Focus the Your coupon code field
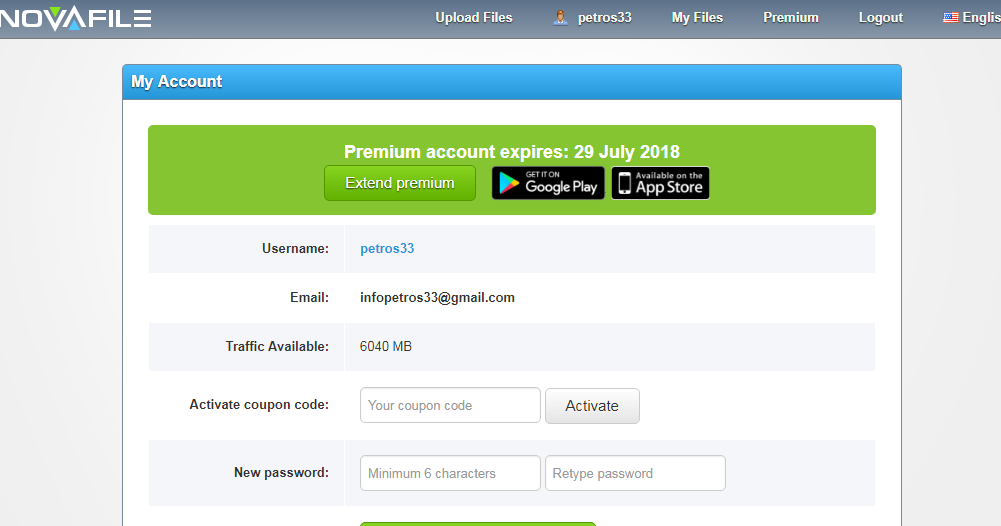Screen dimensions: 1001x526 click(x=450, y=406)
